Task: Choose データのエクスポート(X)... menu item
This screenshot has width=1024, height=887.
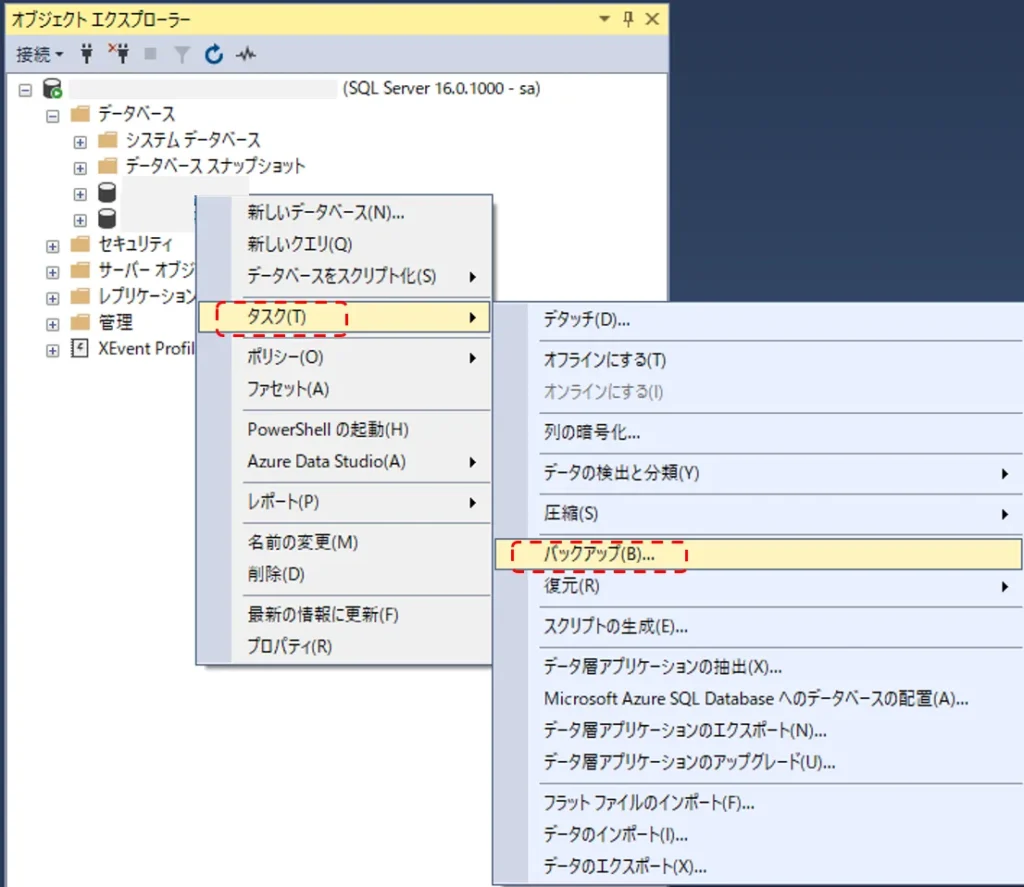Action: 625,865
